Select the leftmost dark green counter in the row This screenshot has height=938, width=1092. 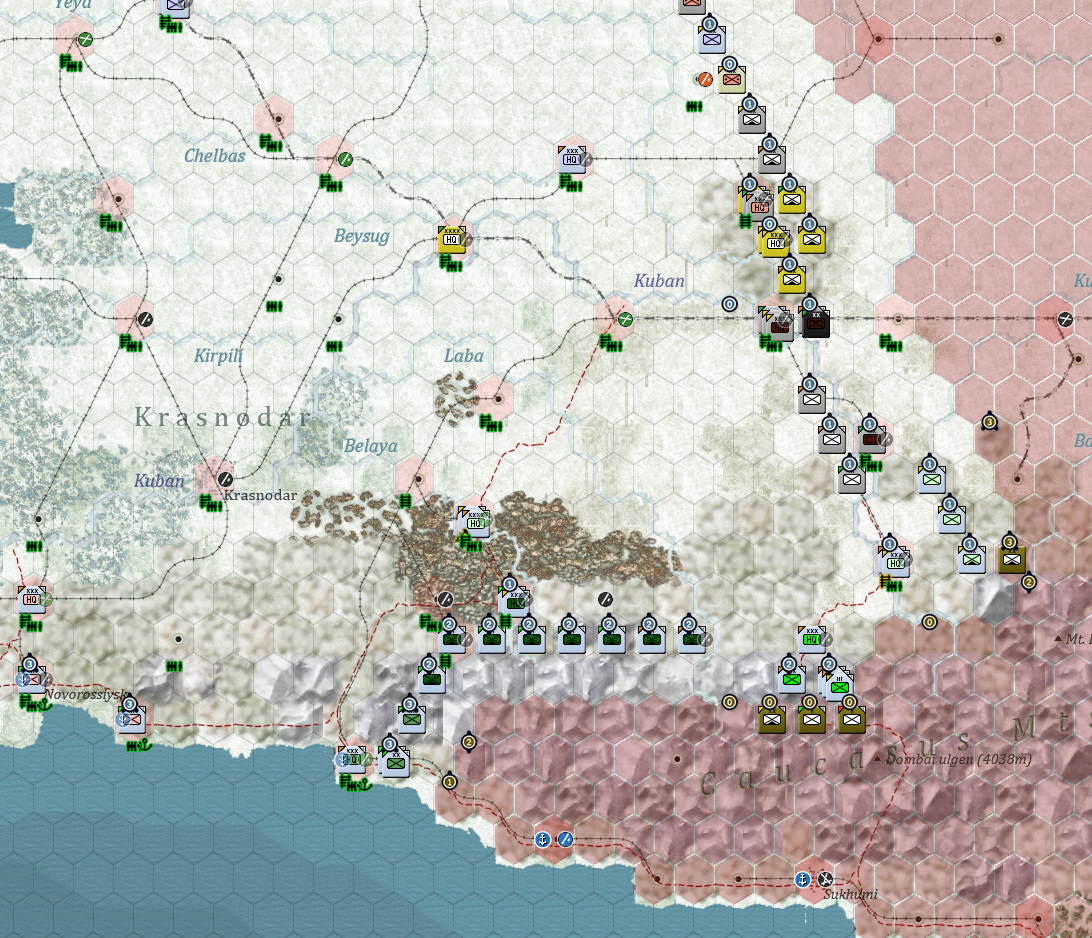[x=451, y=639]
